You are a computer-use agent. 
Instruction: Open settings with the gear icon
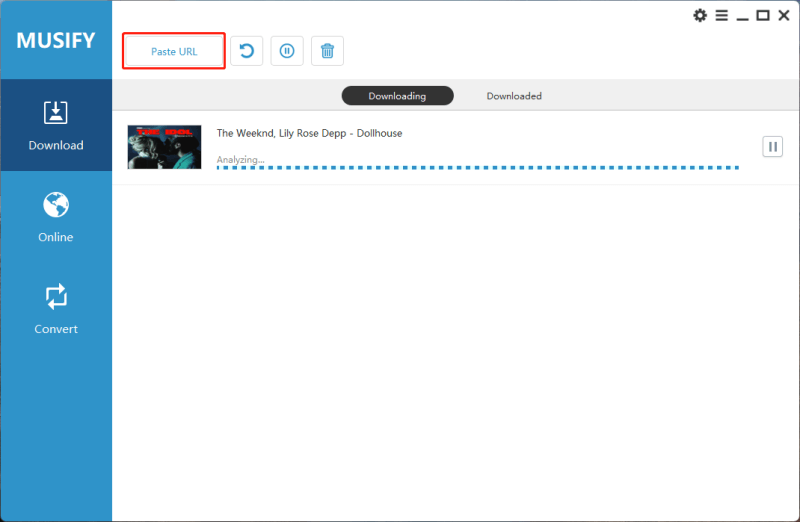700,15
